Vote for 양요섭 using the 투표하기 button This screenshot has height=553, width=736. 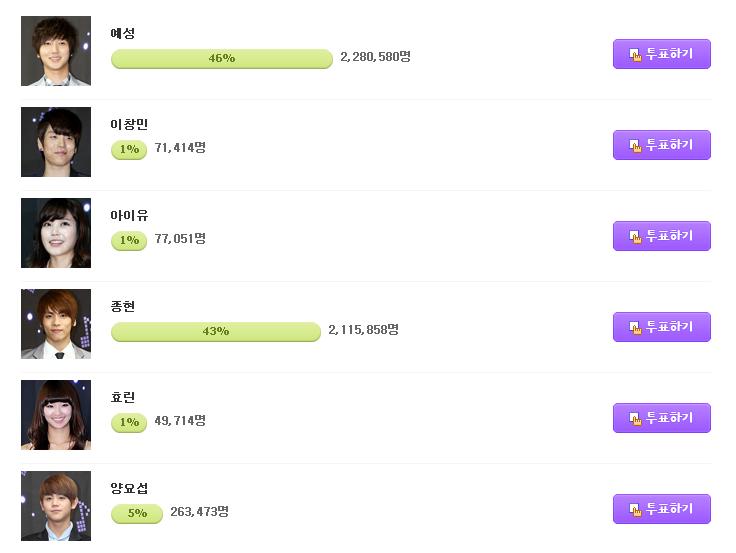pos(661,509)
